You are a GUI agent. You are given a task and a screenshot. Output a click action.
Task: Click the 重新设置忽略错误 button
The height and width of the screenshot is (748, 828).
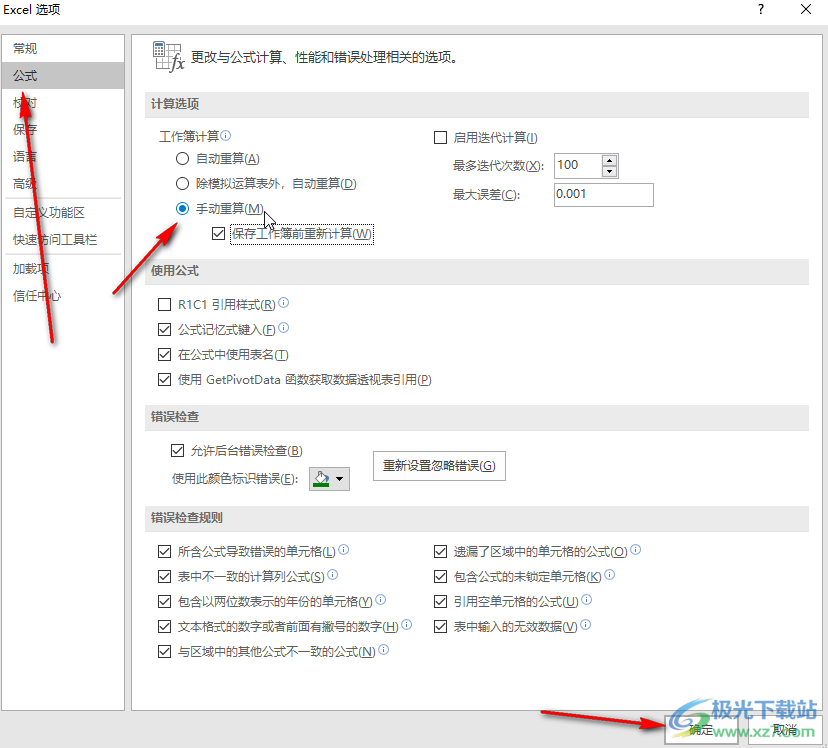click(x=439, y=466)
